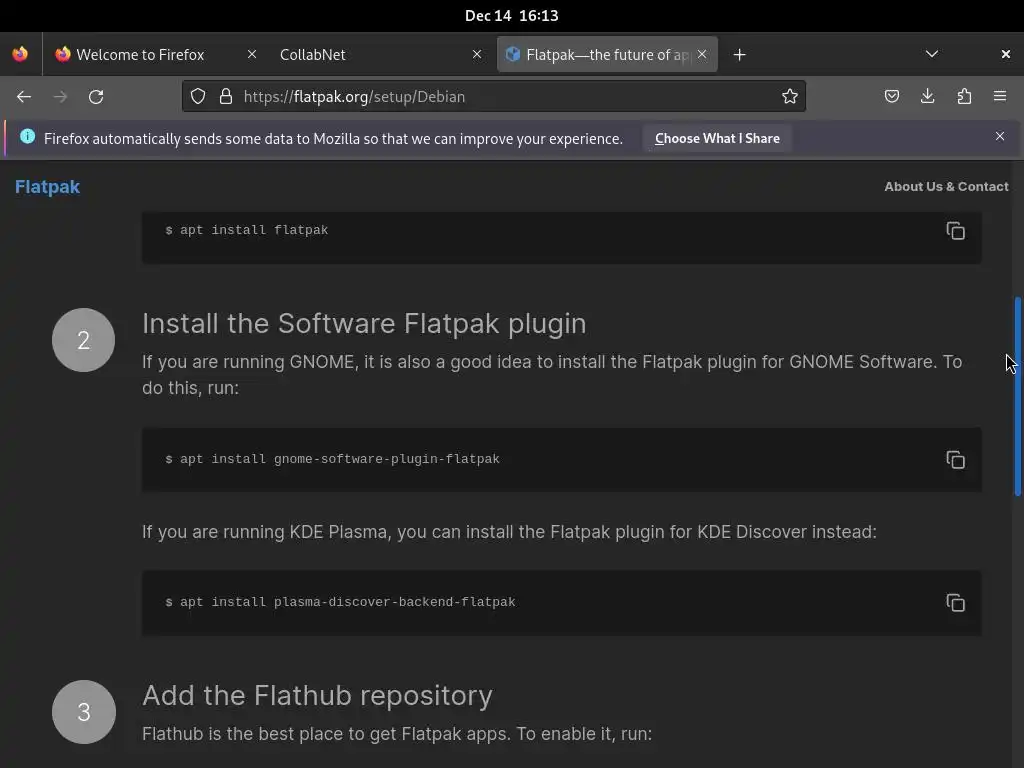Image resolution: width=1024 pixels, height=768 pixels.
Task: Copy the plasma-discover-backend-flatpak command
Action: coord(955,603)
